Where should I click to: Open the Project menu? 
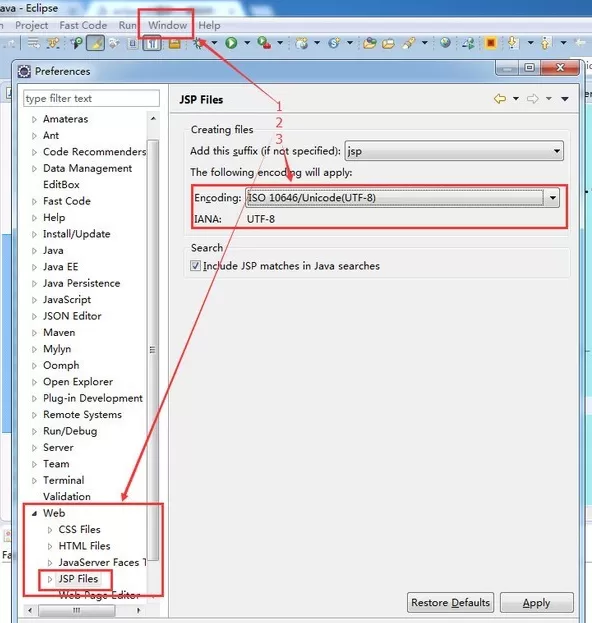click(x=31, y=25)
